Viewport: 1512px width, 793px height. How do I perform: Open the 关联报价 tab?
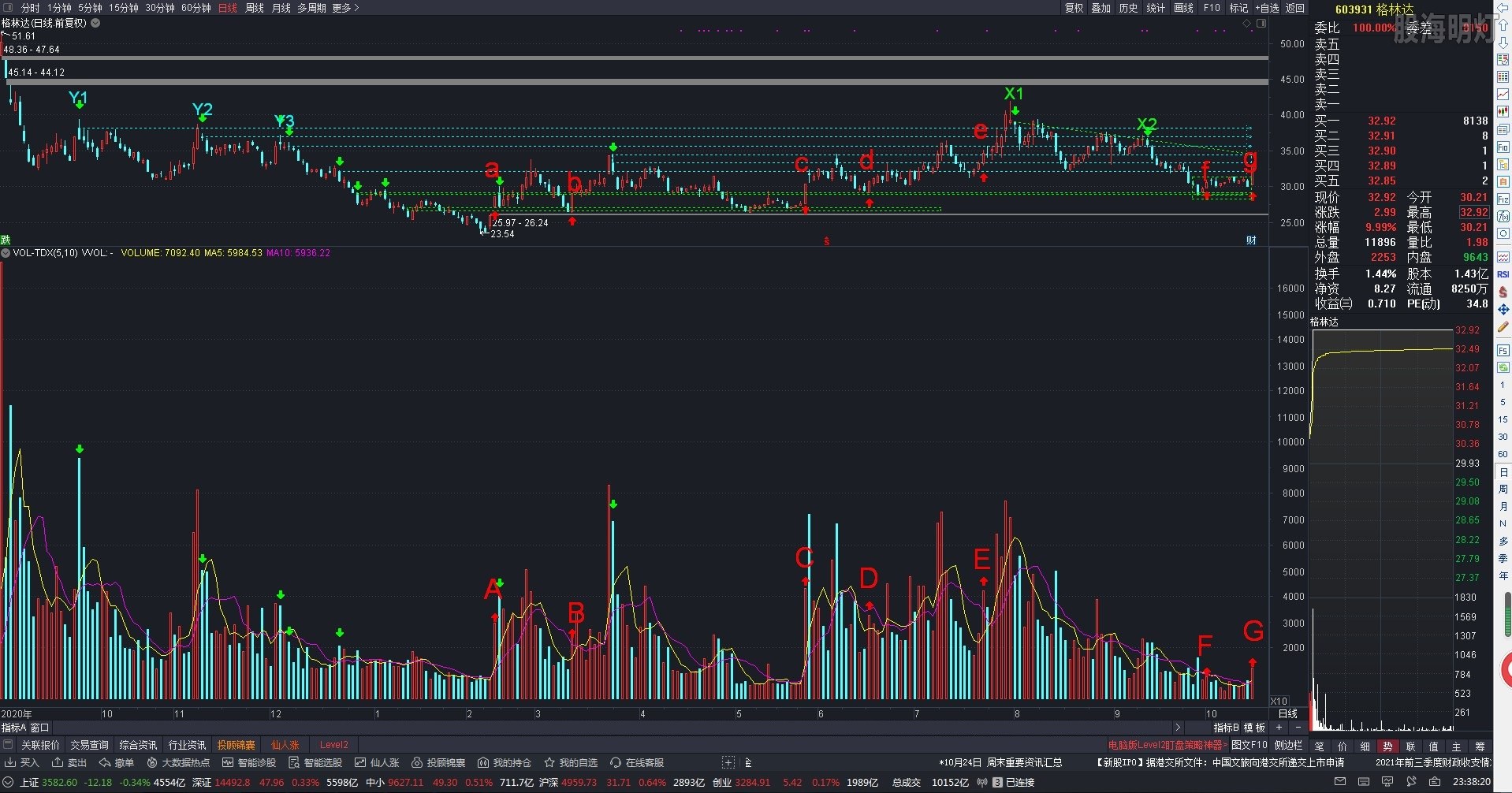pyautogui.click(x=40, y=745)
